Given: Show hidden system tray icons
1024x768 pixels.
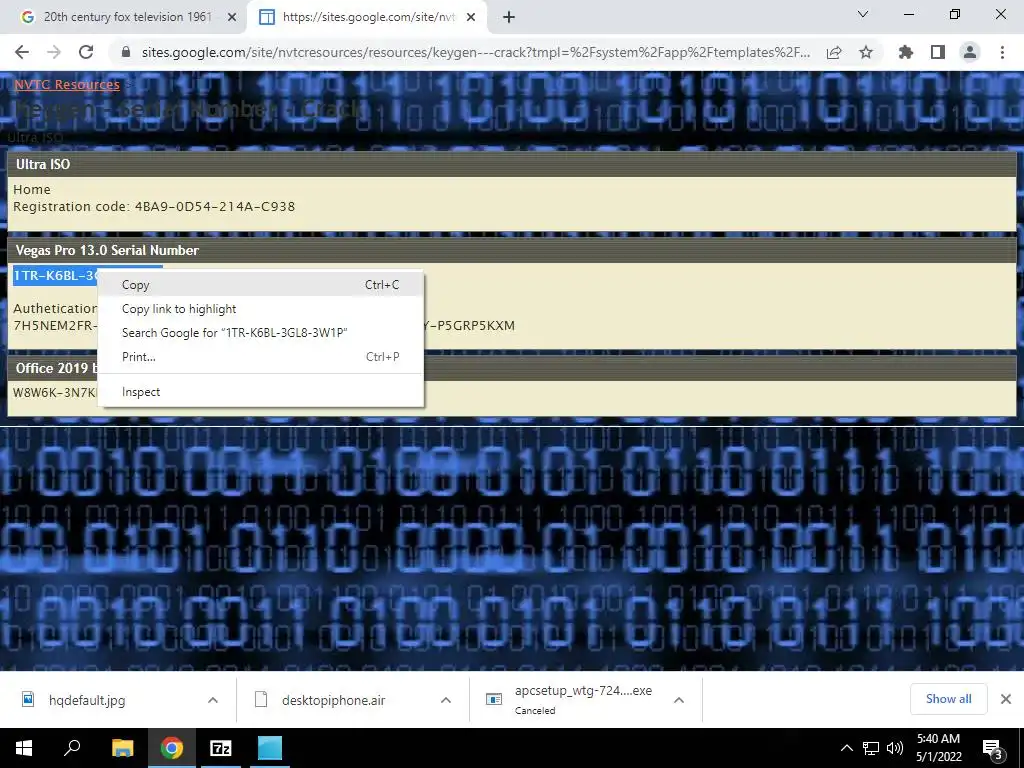Looking at the screenshot, I should 846,748.
